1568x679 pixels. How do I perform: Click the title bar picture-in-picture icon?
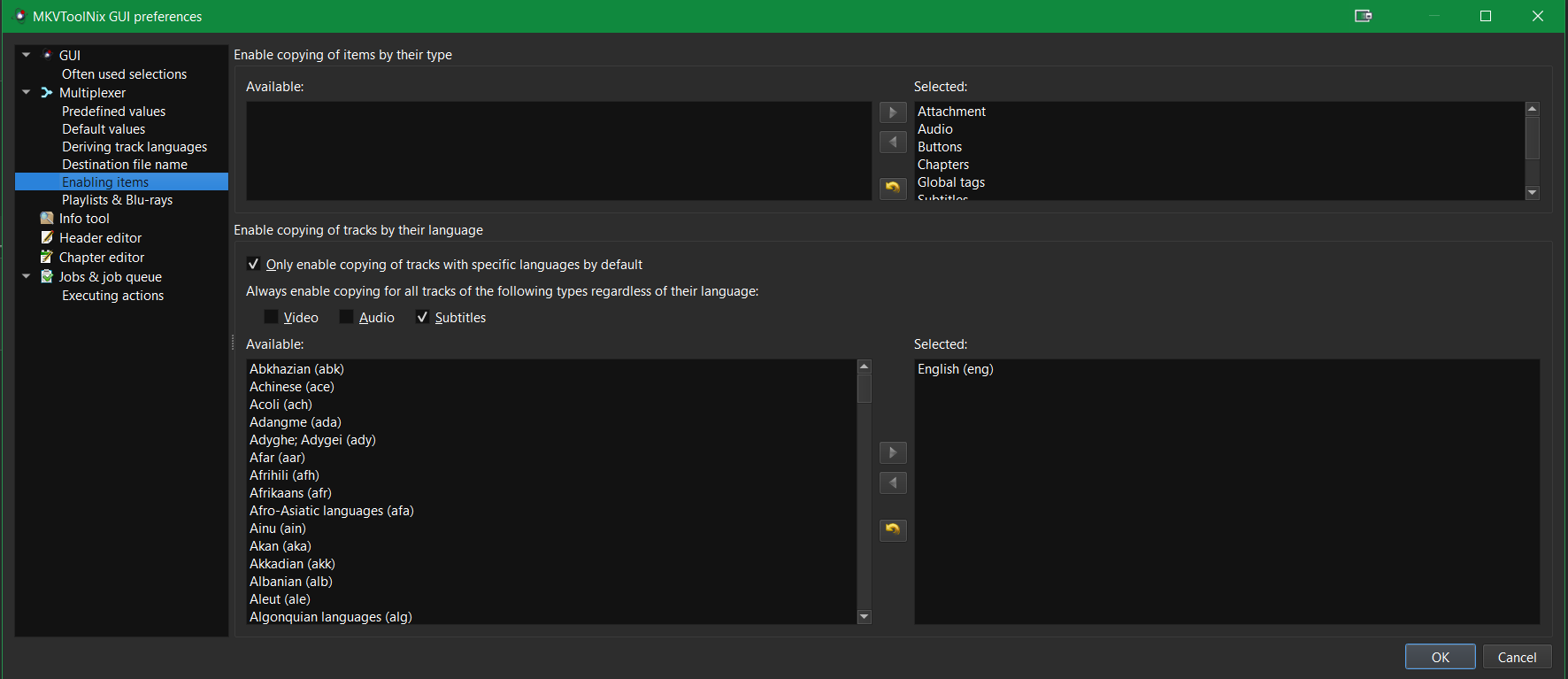pyautogui.click(x=1363, y=16)
